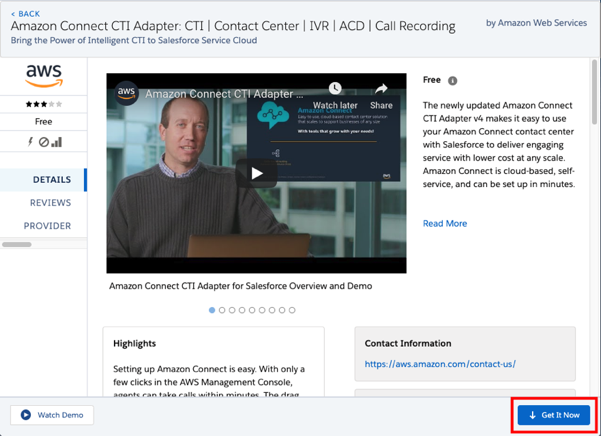Click the bar chart icon in the sidebar
This screenshot has width=601, height=436.
click(57, 142)
